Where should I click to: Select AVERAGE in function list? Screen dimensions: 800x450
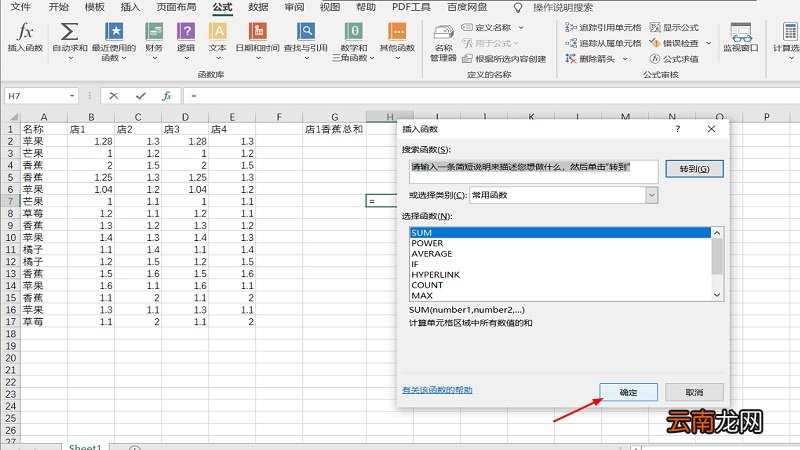click(x=560, y=254)
